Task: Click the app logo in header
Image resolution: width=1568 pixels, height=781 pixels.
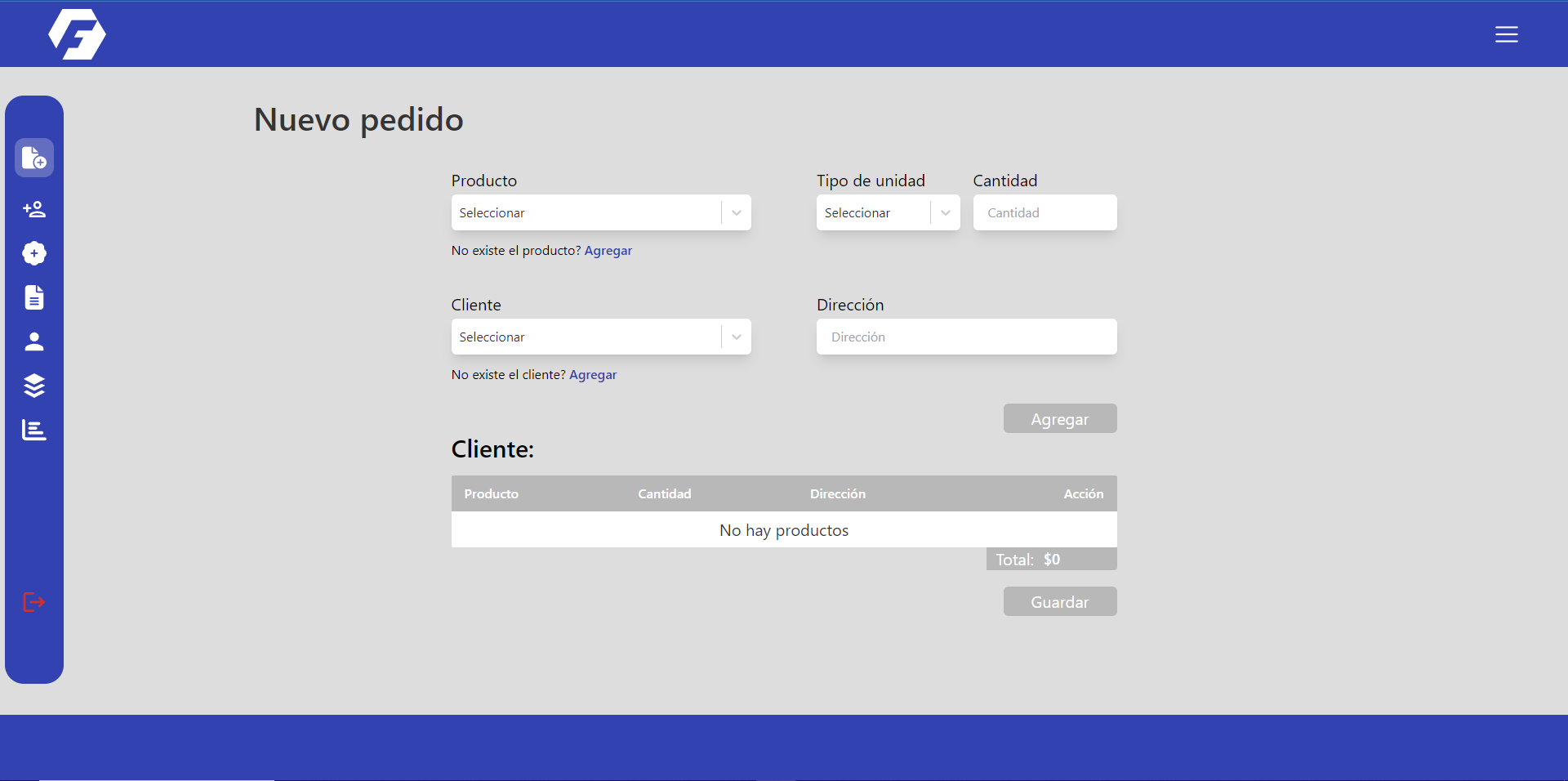Action: coord(77,34)
